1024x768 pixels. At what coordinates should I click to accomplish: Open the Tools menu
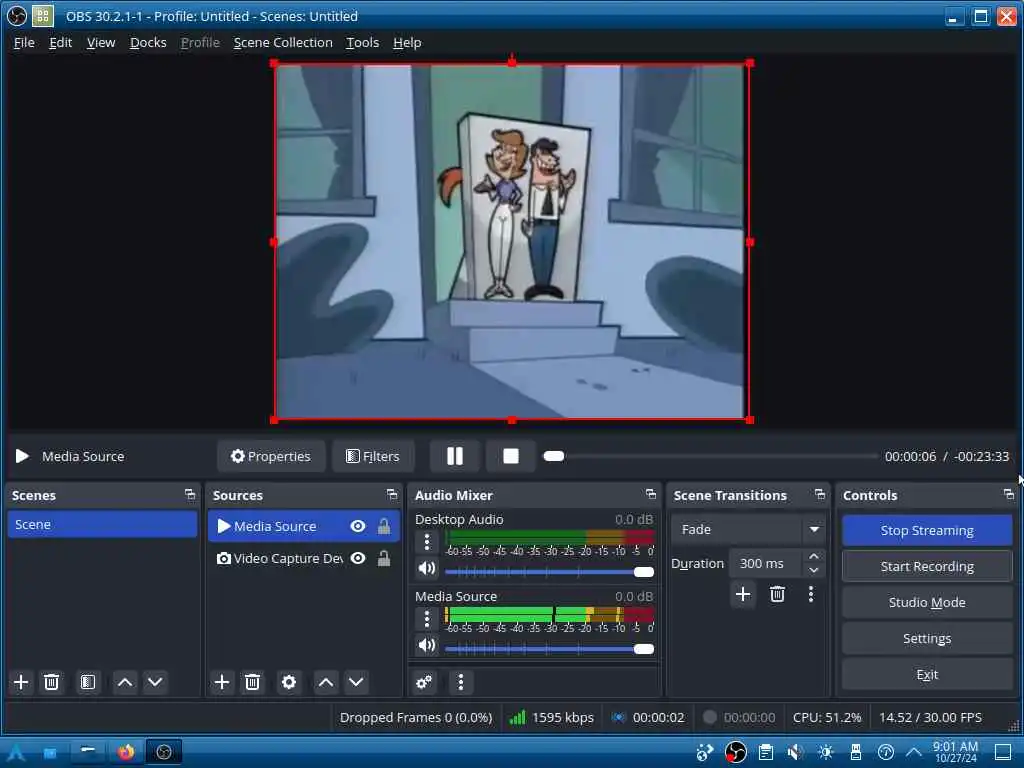(362, 42)
